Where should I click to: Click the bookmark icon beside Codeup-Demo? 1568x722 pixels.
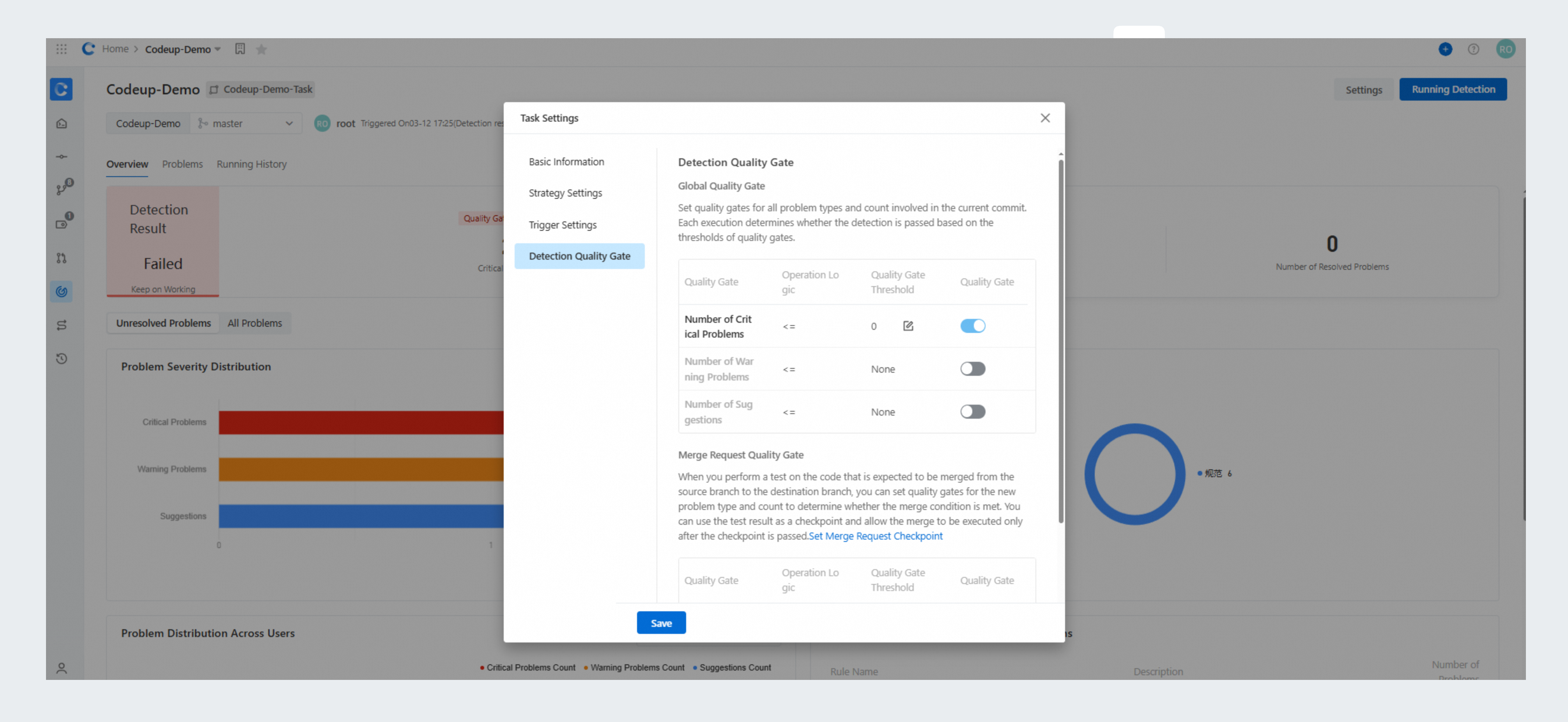(240, 49)
